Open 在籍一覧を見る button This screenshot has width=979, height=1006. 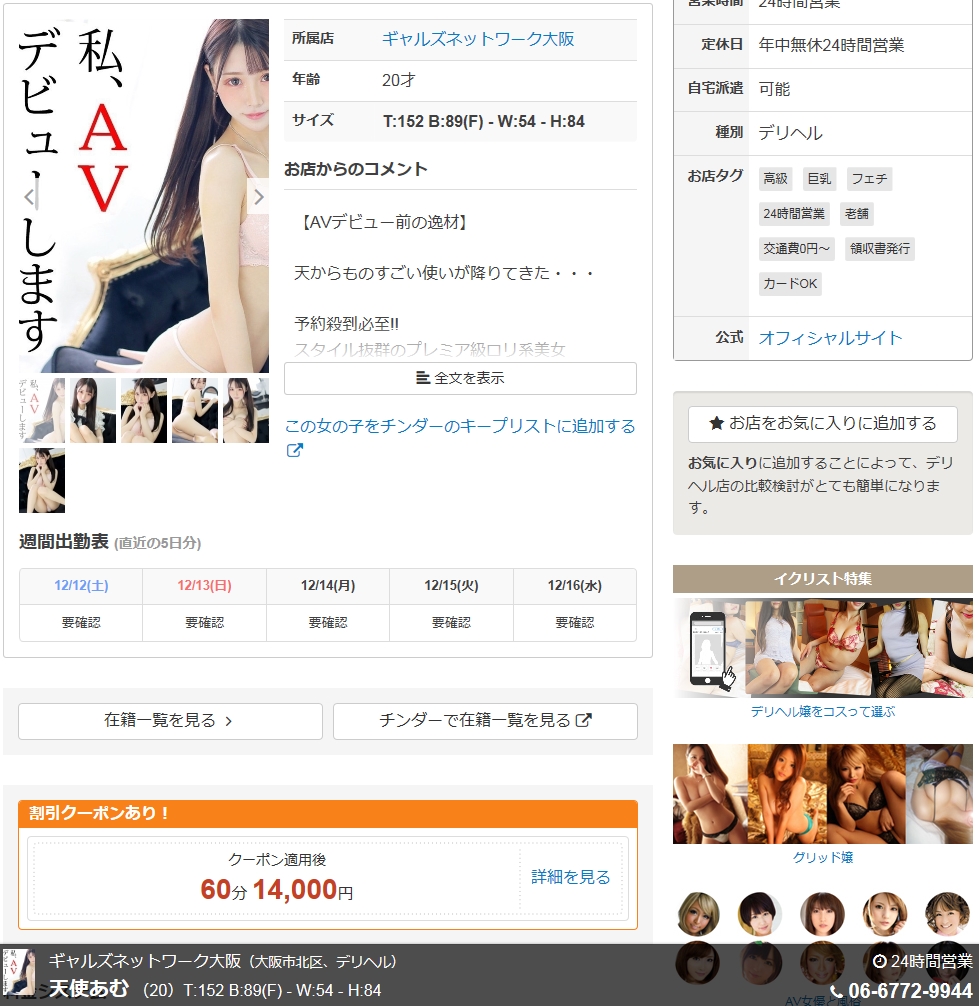coord(170,721)
